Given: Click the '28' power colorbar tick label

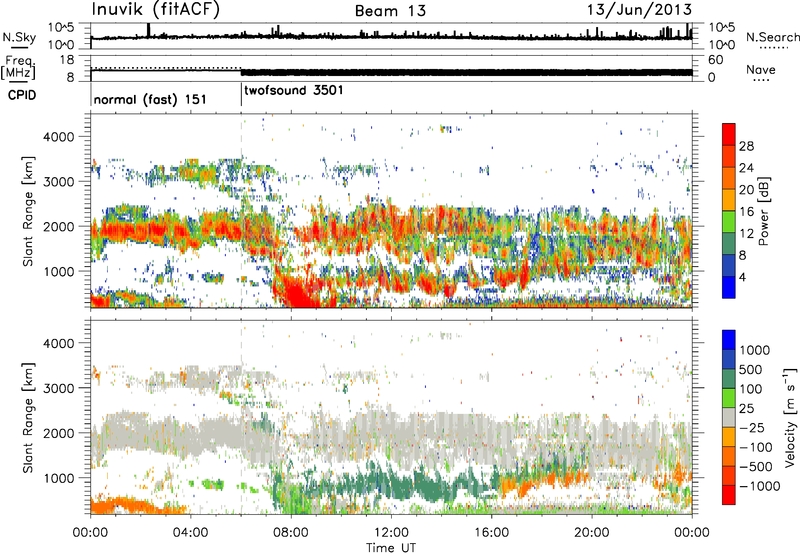Looking at the screenshot, I should [x=746, y=146].
